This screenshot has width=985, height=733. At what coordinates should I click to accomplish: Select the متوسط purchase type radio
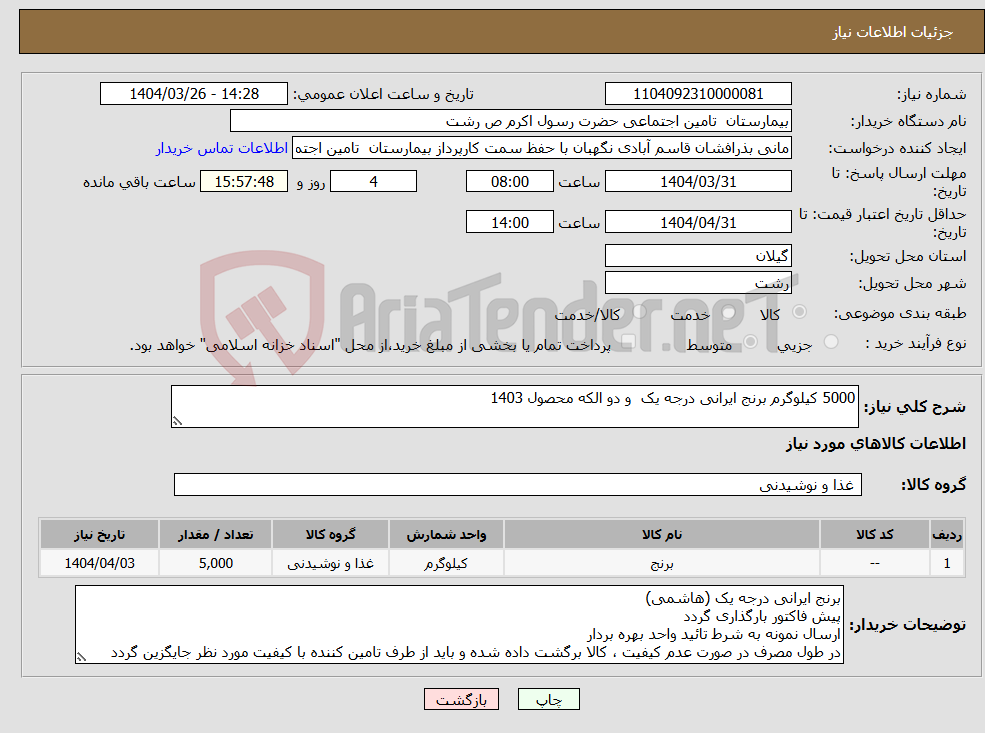point(750,342)
